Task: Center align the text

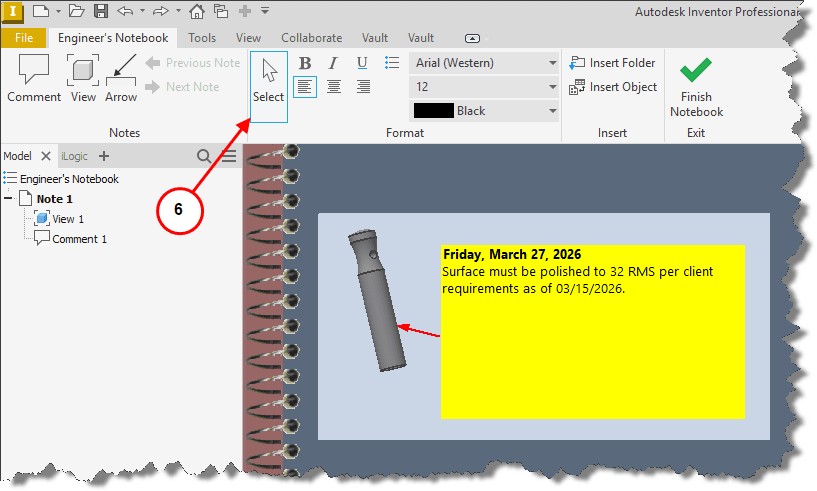Action: point(334,87)
